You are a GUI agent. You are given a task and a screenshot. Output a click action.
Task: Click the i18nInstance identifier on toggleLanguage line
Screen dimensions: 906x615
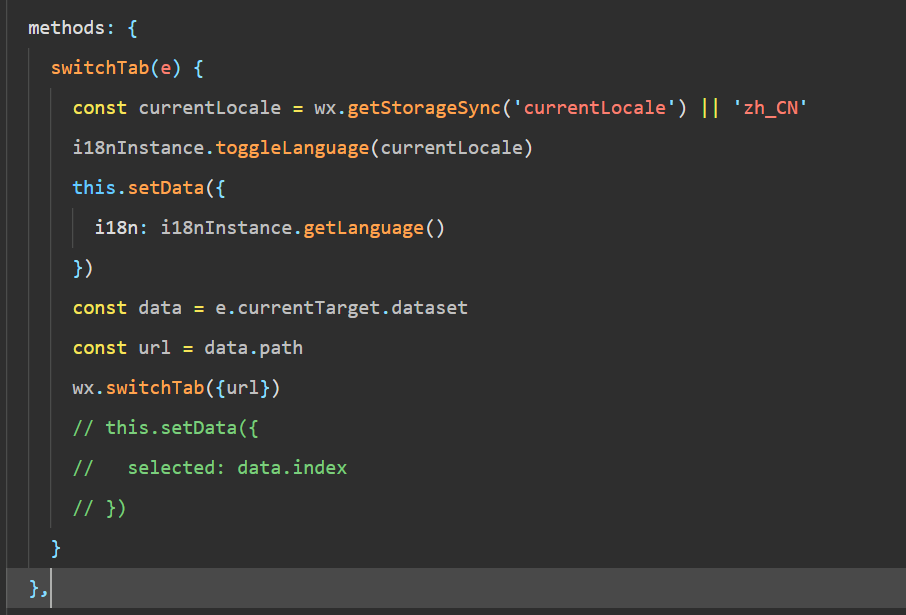click(x=139, y=148)
